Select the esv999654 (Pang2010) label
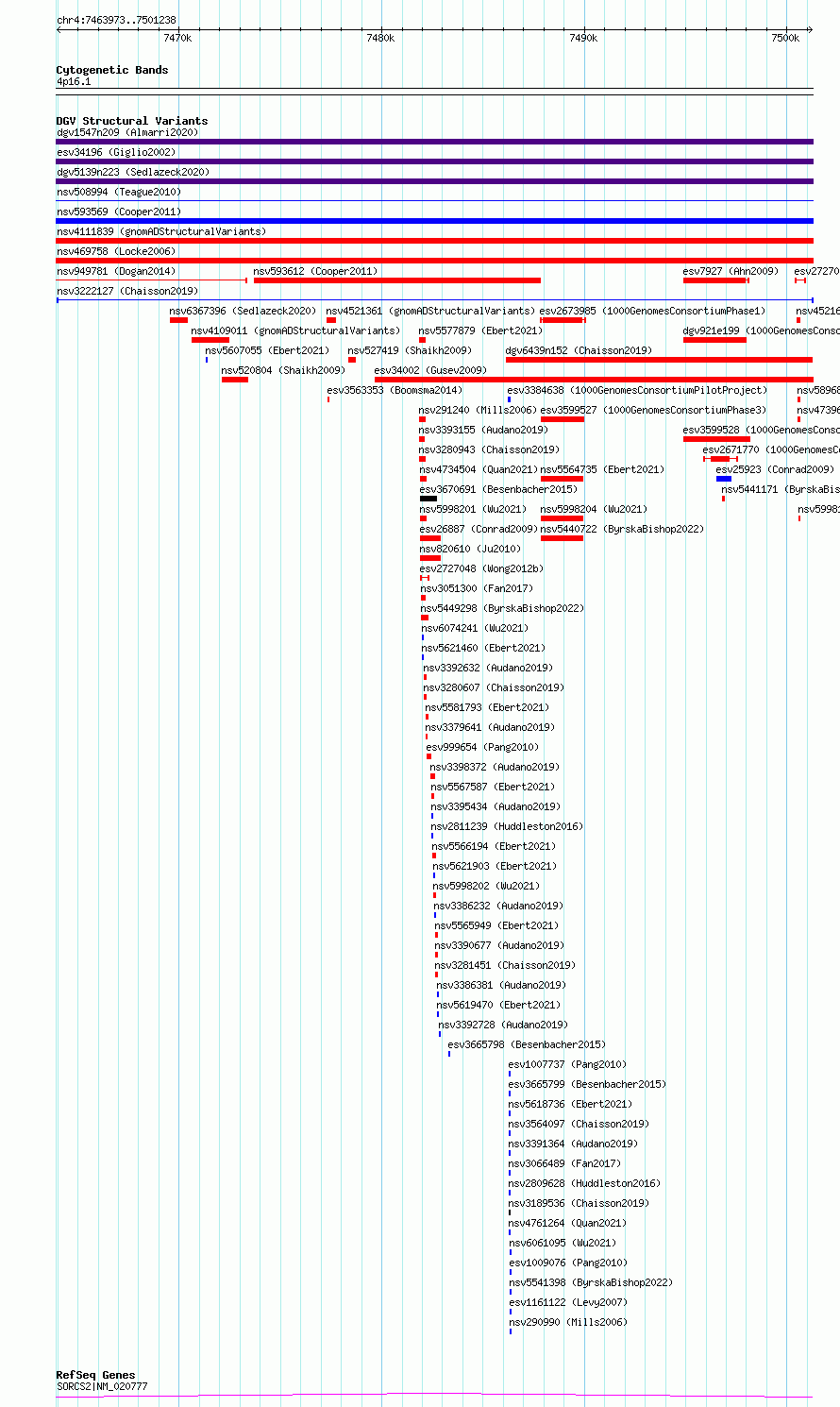The width and height of the screenshot is (840, 1407). tap(482, 747)
